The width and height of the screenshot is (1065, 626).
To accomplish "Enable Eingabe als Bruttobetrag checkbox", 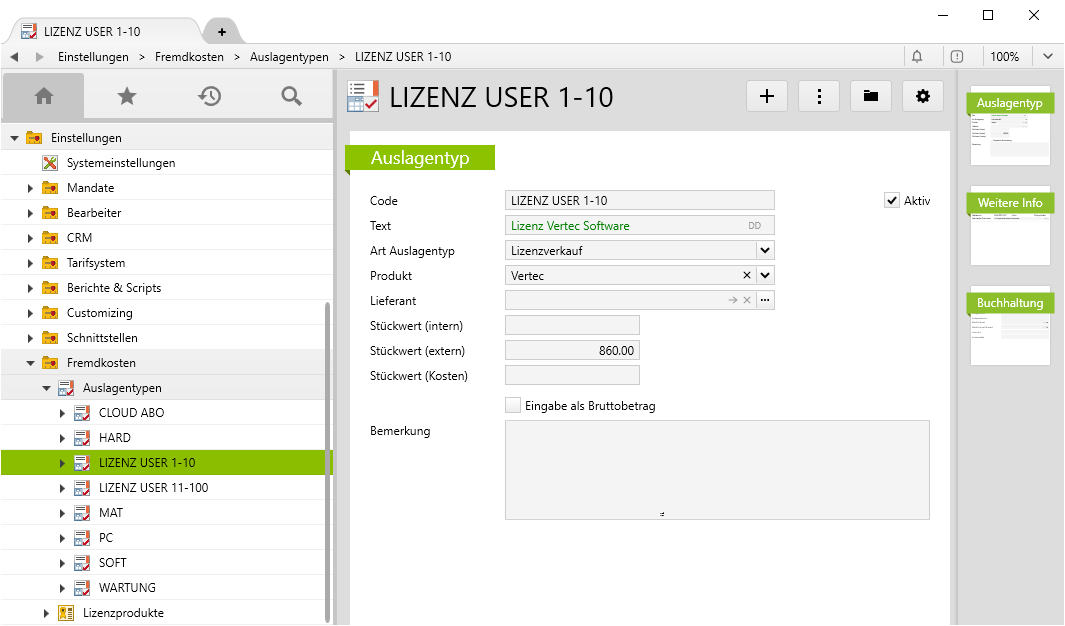I will click(x=513, y=406).
